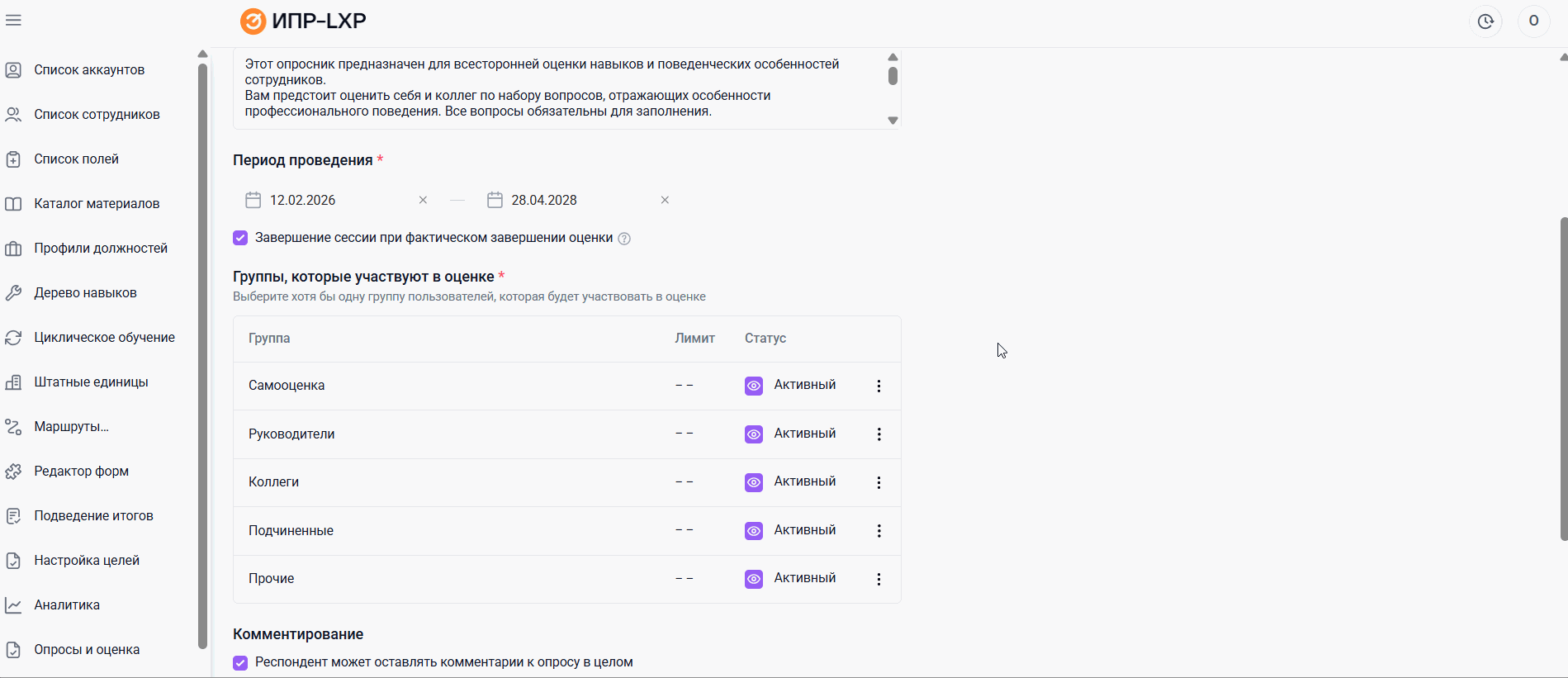This screenshot has width=1568, height=678.
Task: Click the history clock icon in the header
Action: pyautogui.click(x=1485, y=21)
